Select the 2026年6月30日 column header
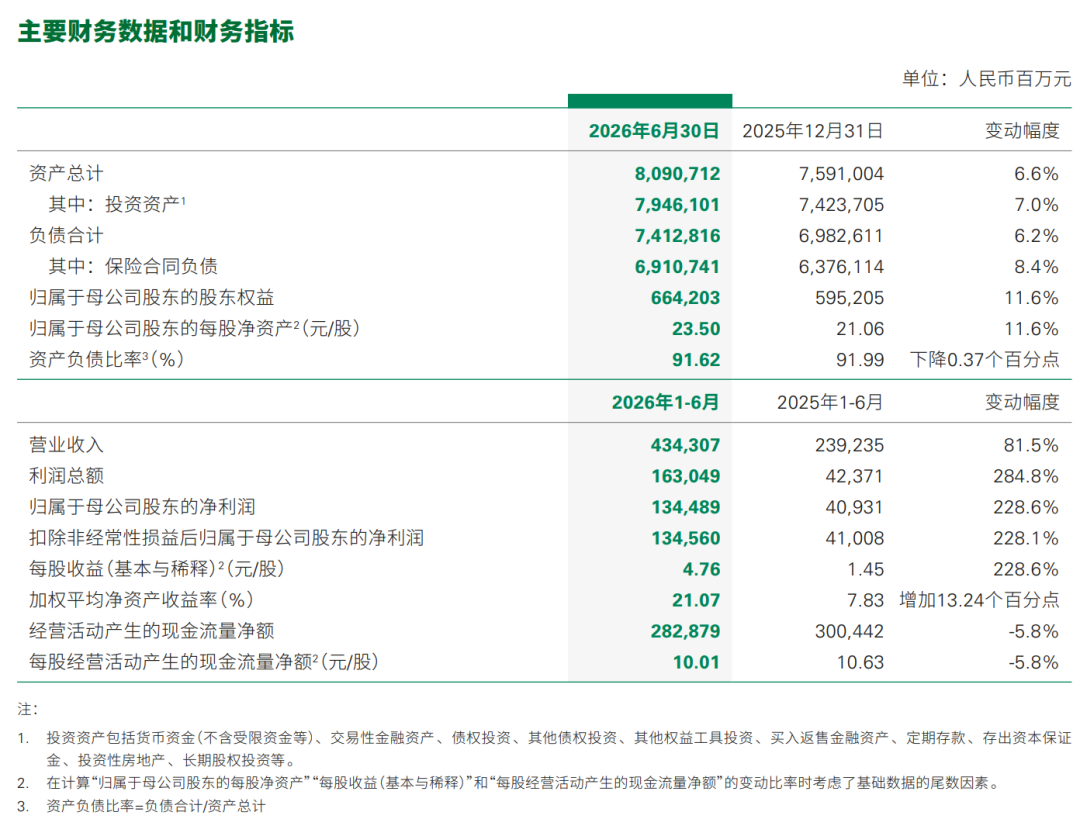This screenshot has width=1080, height=819. 654,131
